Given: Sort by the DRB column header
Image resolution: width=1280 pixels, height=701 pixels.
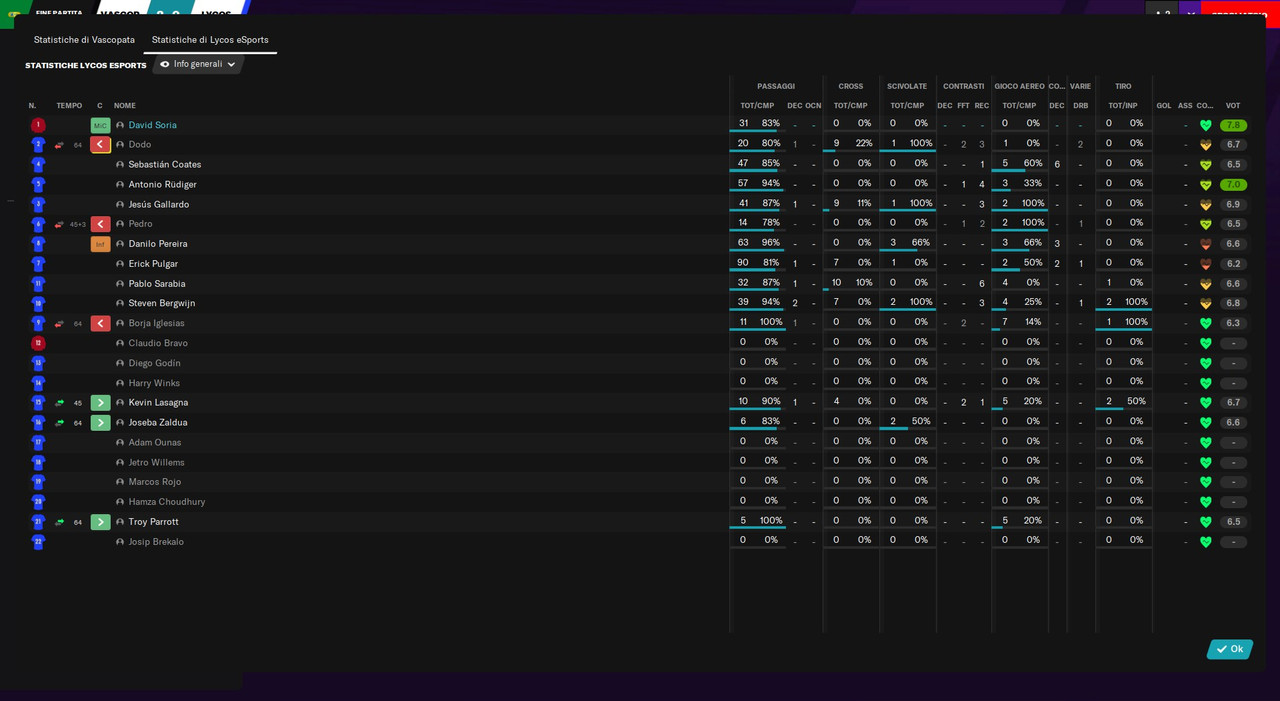Looking at the screenshot, I should pyautogui.click(x=1081, y=105).
